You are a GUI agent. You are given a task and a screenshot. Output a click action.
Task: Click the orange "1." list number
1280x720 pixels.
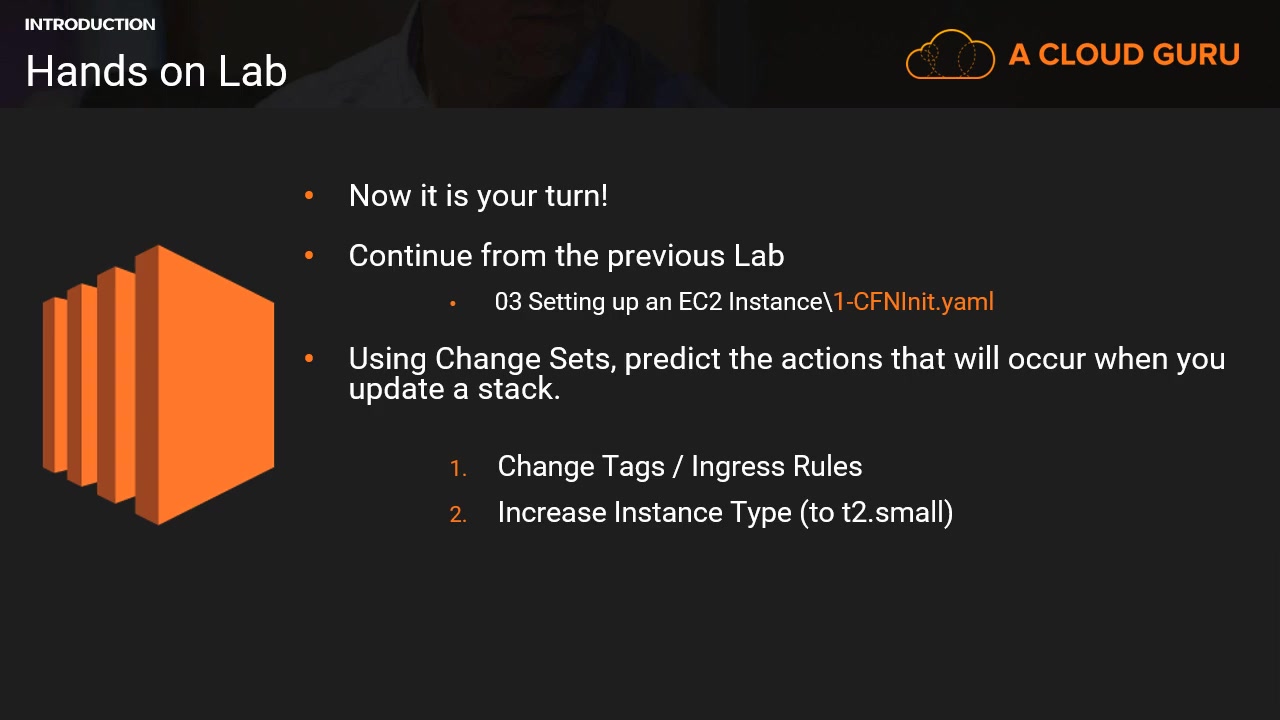coord(458,468)
